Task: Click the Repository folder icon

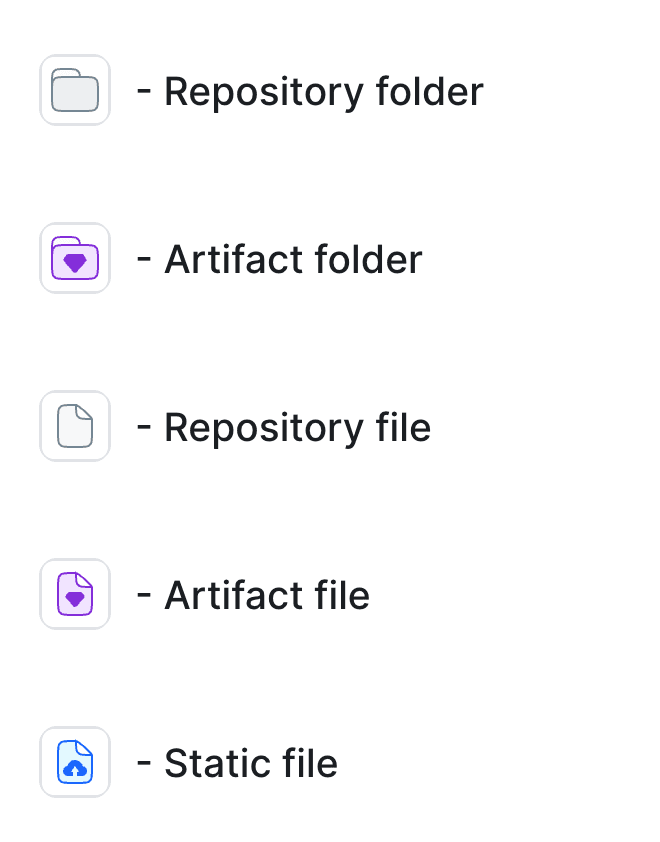Action: tap(75, 91)
